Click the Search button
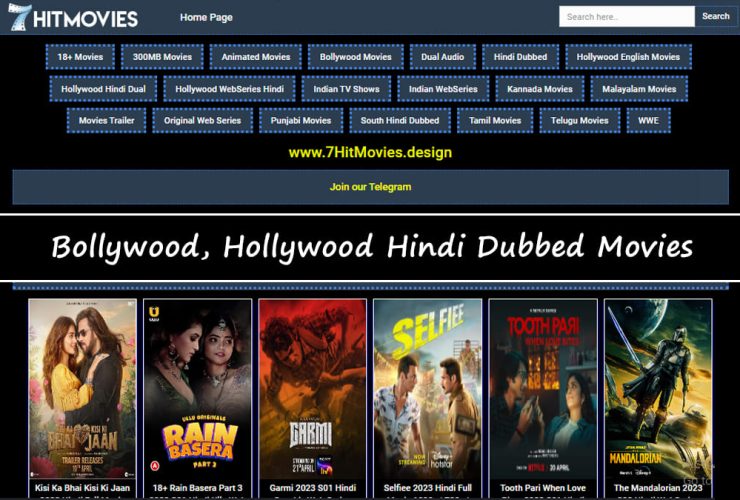740x500 pixels. tap(715, 16)
